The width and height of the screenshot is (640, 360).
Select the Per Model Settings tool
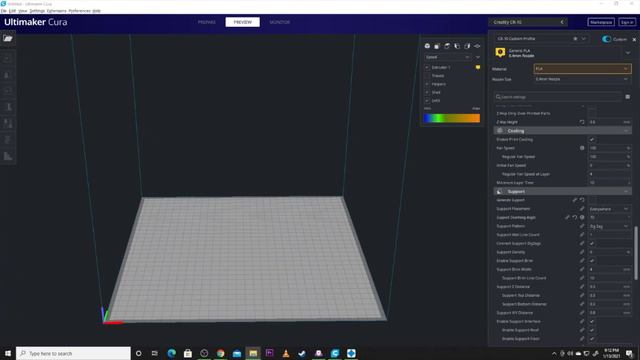(7, 123)
